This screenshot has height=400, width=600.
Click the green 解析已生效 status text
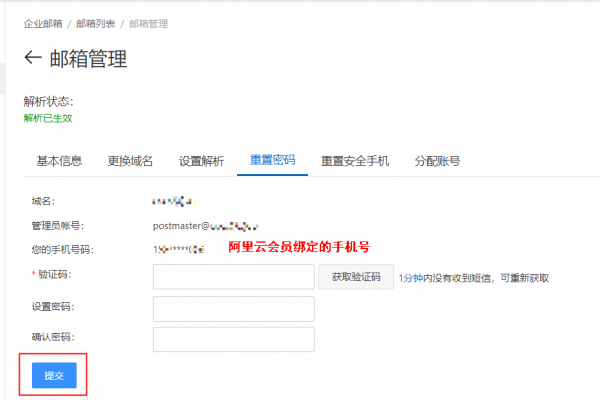tap(48, 118)
